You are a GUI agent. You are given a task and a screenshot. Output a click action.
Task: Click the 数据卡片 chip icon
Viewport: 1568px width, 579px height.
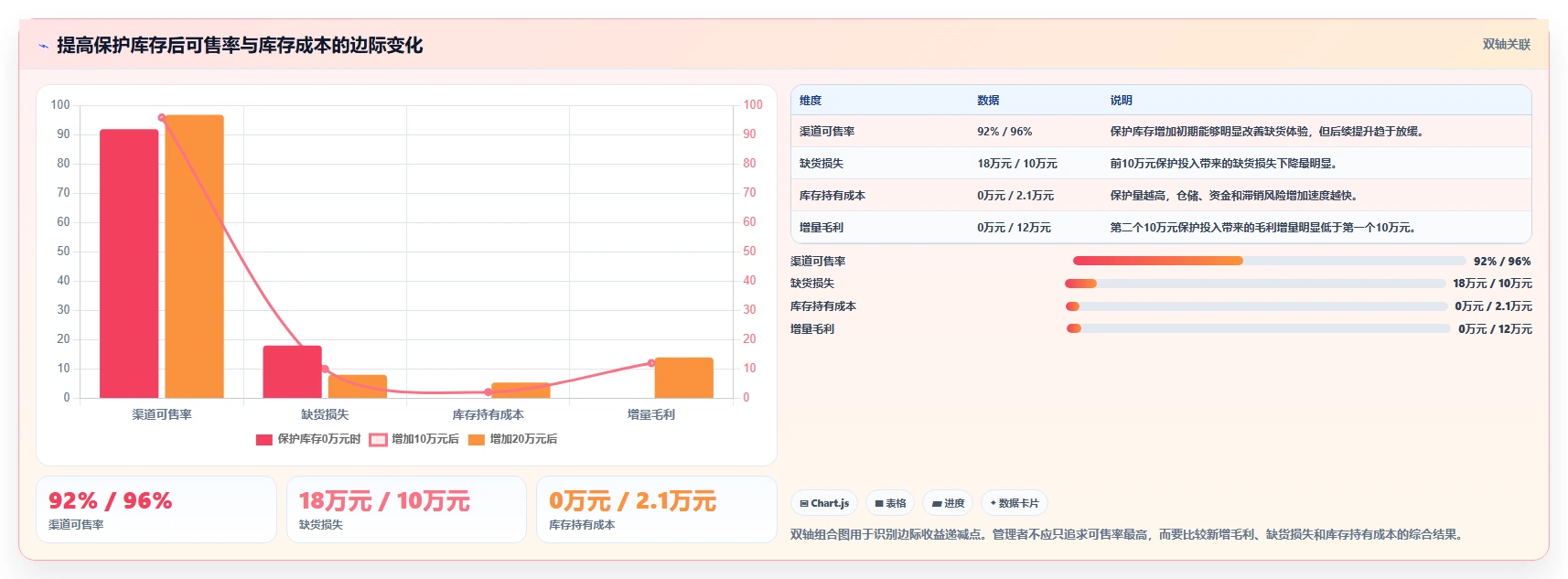point(993,503)
